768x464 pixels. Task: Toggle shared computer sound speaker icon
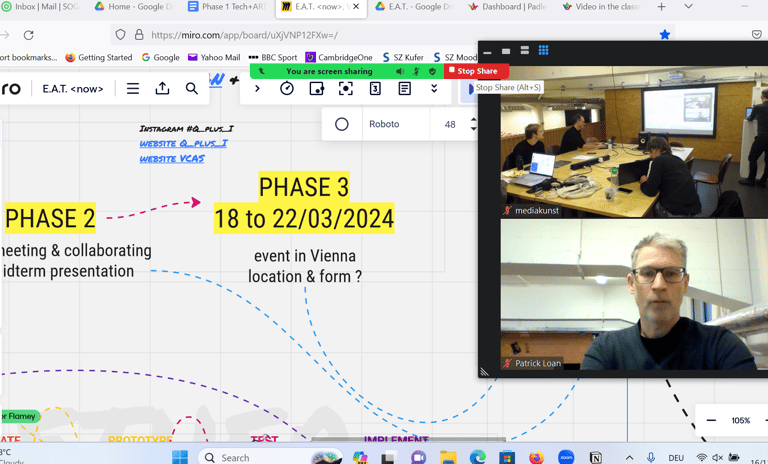tap(401, 71)
